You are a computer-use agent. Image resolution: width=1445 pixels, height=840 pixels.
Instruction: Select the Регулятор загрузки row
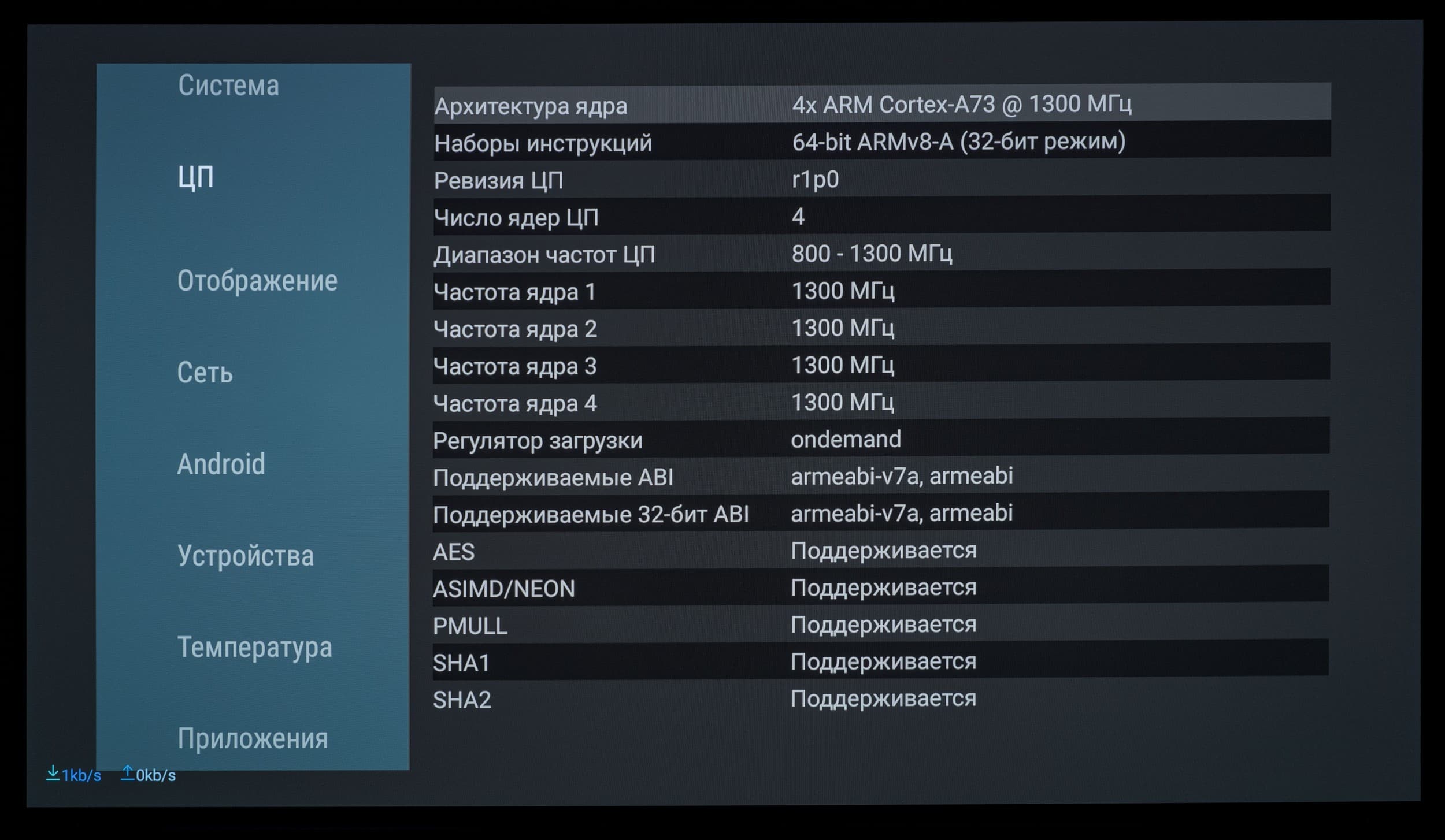tap(881, 440)
